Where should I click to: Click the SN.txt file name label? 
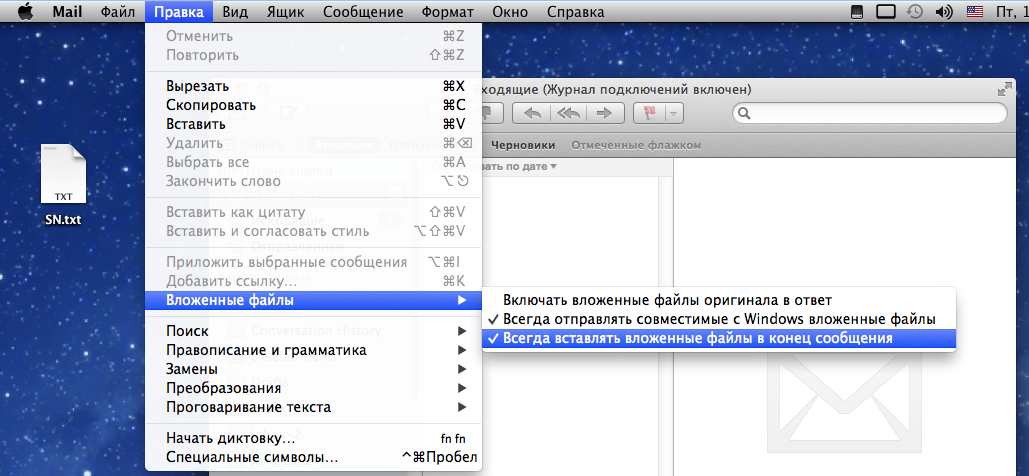(64, 220)
